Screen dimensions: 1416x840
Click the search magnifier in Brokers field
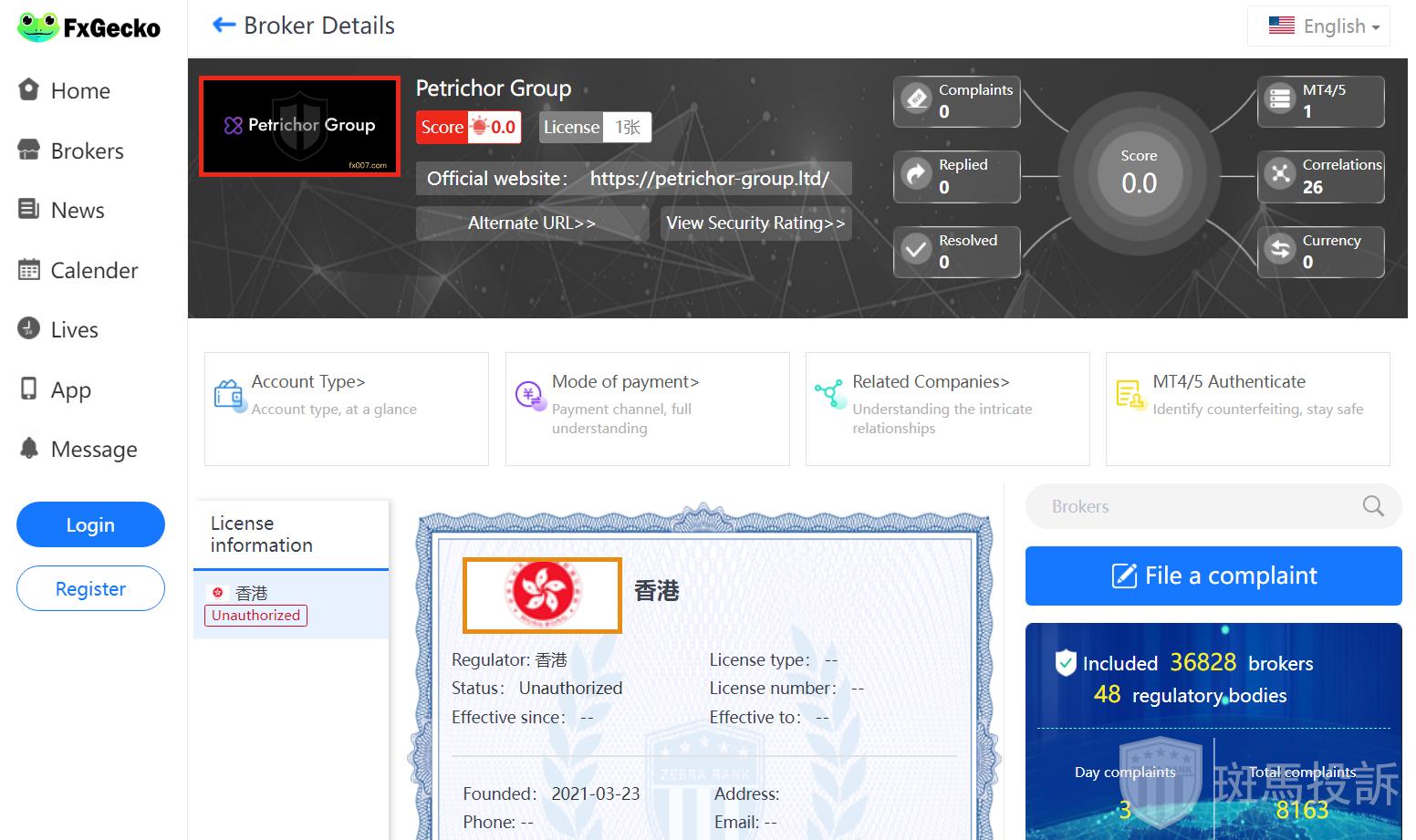point(1372,506)
